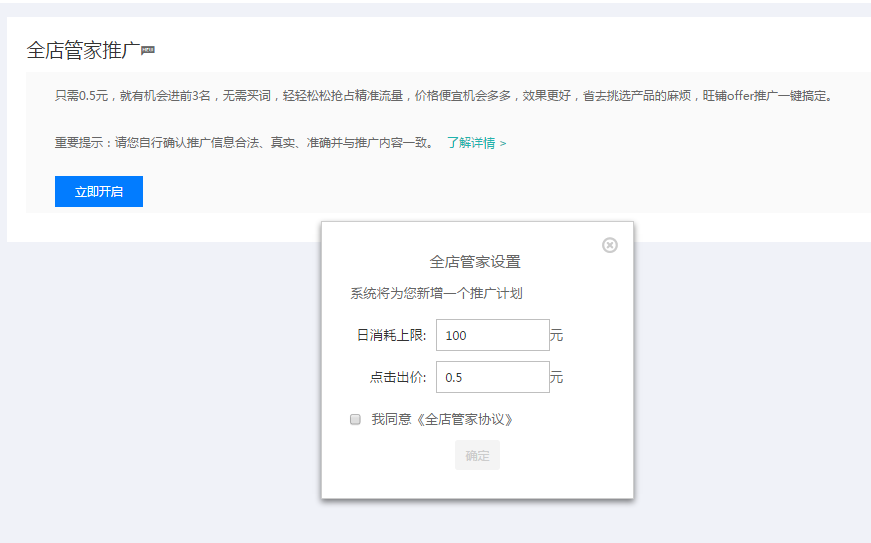The width and height of the screenshot is (871, 543).
Task: Click the 元 unit after 点击出价 field
Action: click(557, 378)
